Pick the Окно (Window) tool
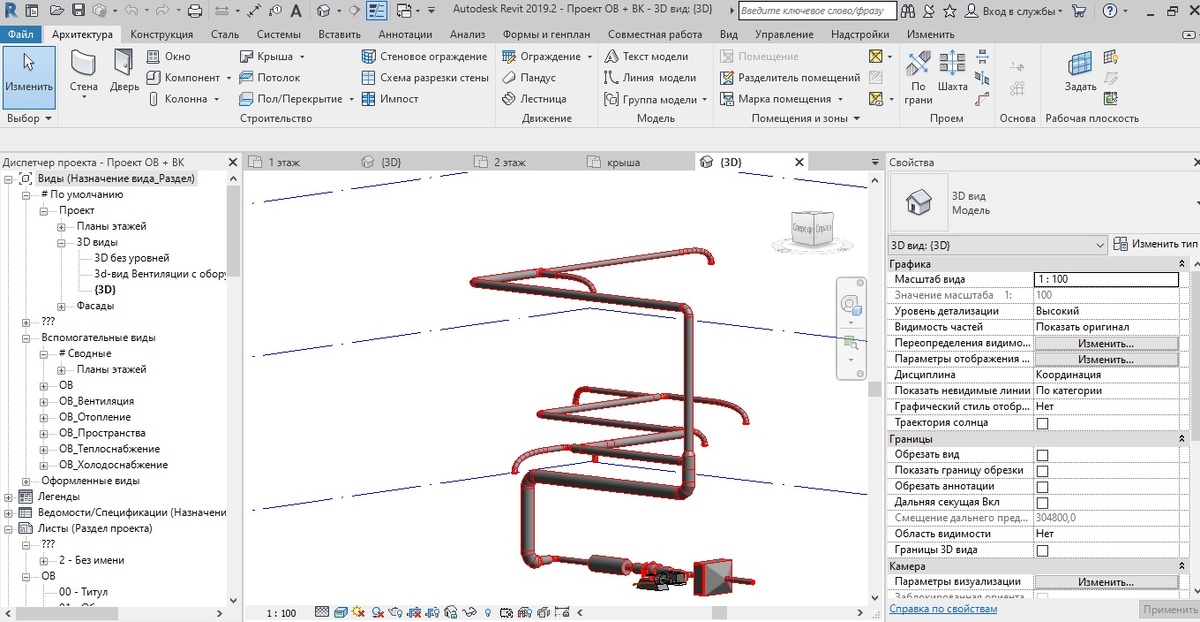This screenshot has width=1200, height=622. click(169, 56)
